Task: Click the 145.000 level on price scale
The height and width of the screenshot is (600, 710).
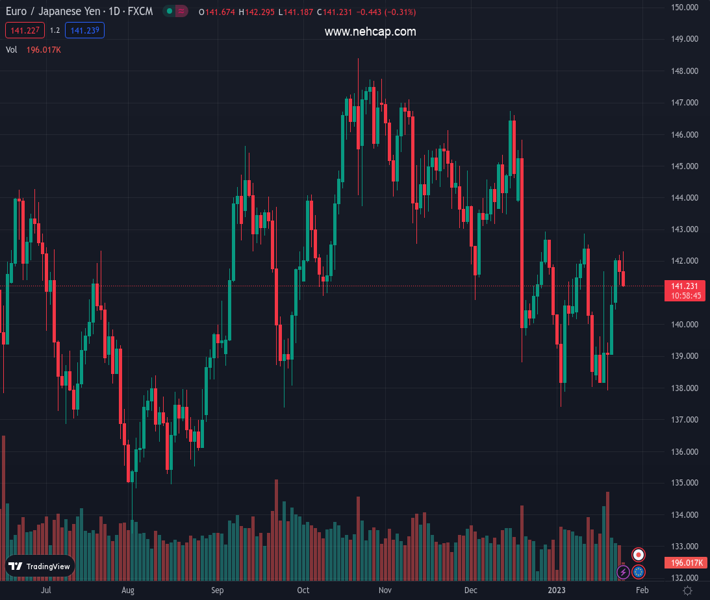Action: click(683, 166)
